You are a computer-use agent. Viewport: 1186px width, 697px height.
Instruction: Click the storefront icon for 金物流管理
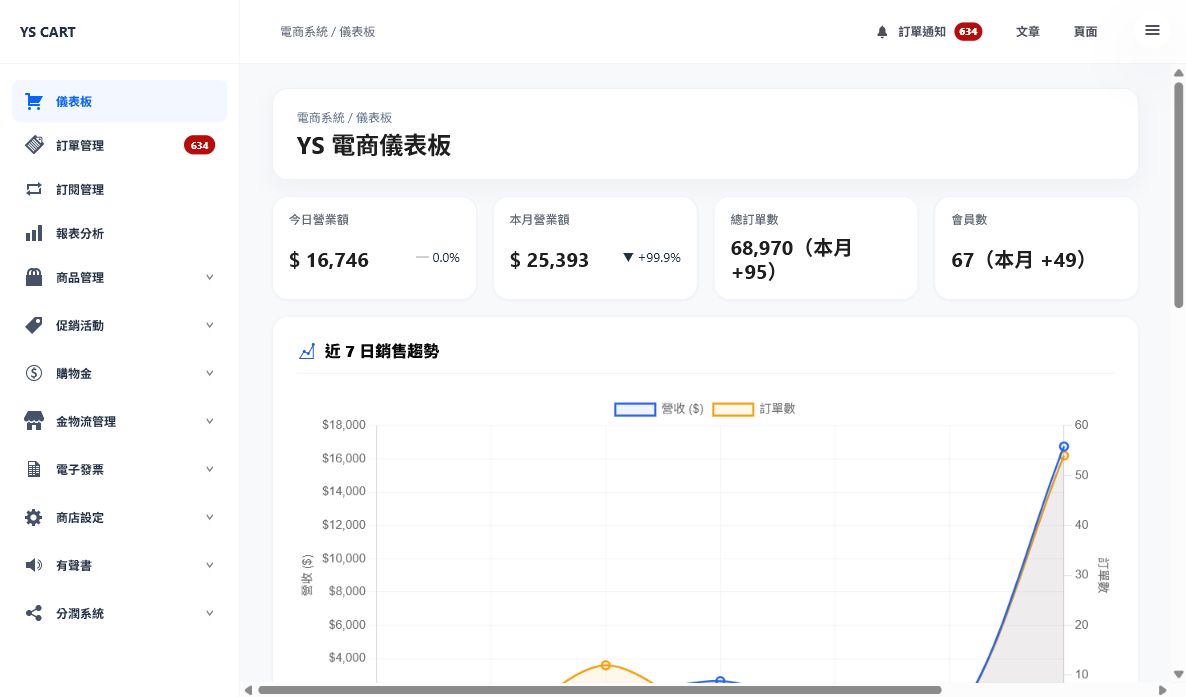point(34,421)
